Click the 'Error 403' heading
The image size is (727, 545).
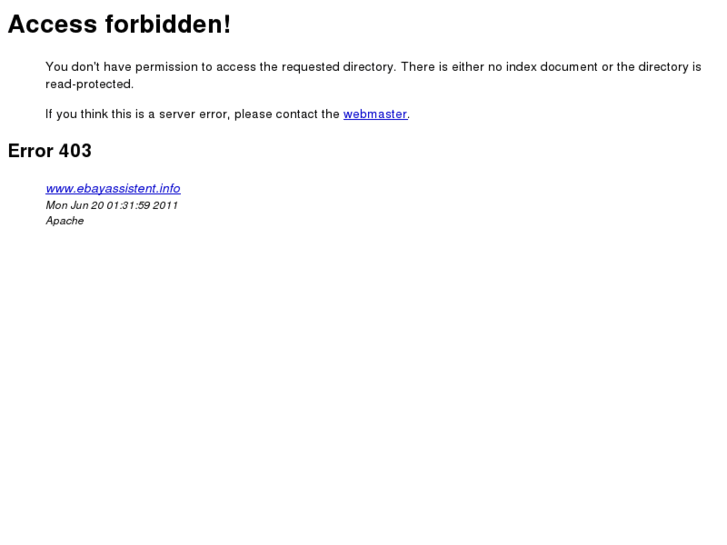pyautogui.click(x=50, y=151)
